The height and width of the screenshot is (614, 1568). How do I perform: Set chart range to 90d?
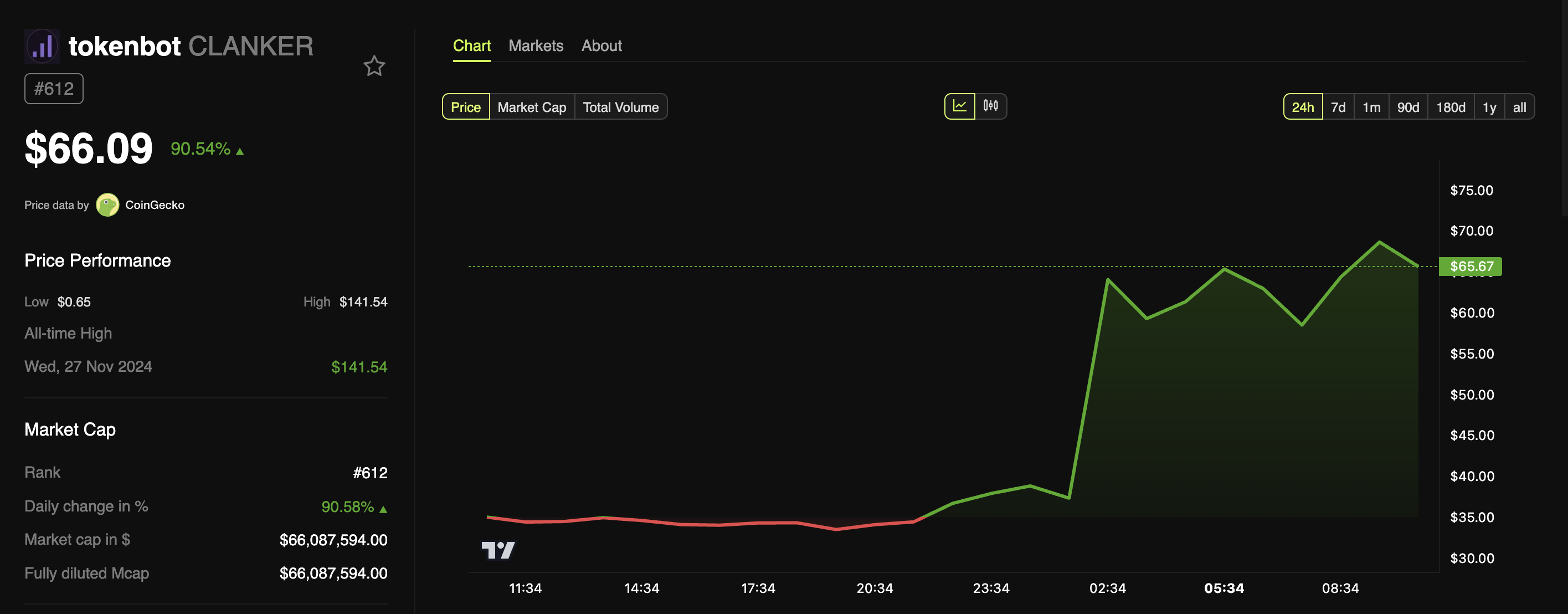click(x=1407, y=107)
